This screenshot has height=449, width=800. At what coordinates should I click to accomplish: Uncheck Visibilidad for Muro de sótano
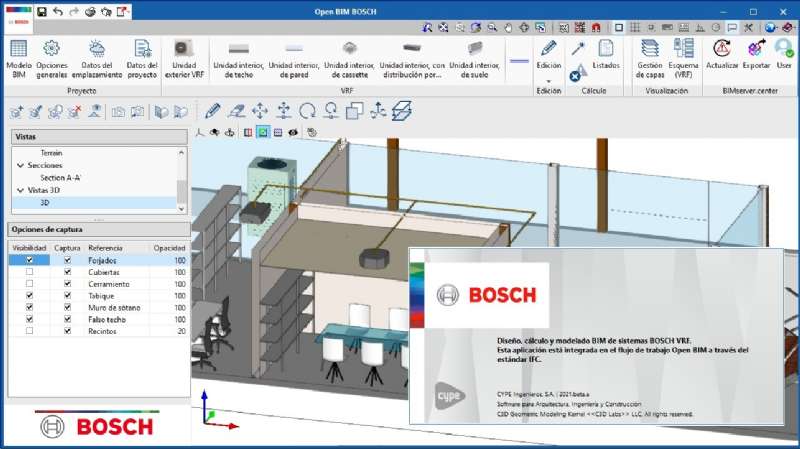click(29, 307)
